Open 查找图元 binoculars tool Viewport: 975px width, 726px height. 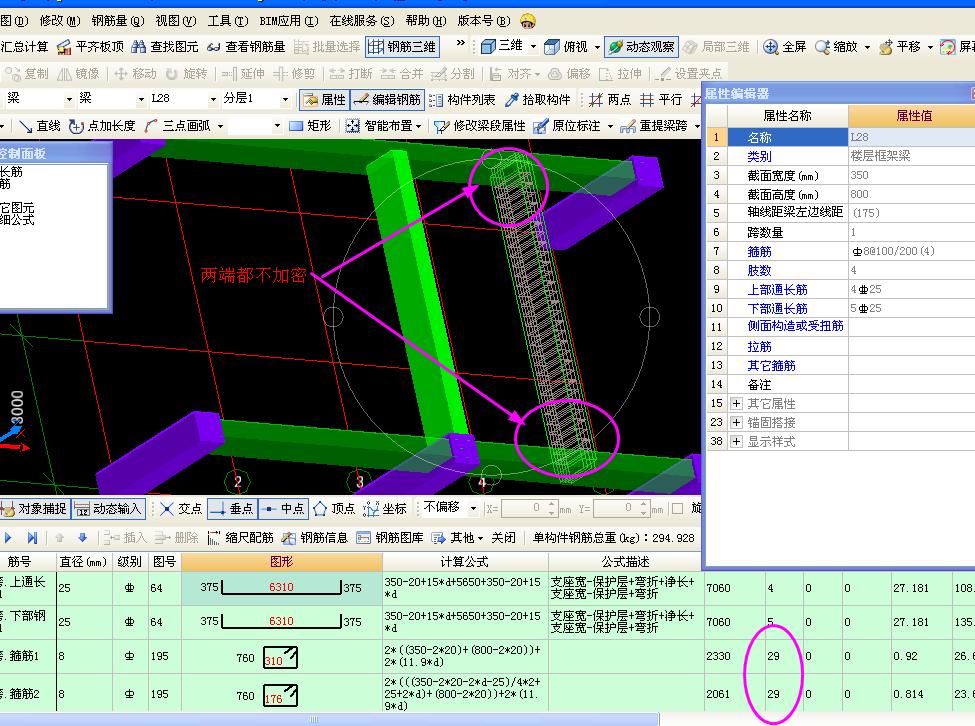(165, 47)
